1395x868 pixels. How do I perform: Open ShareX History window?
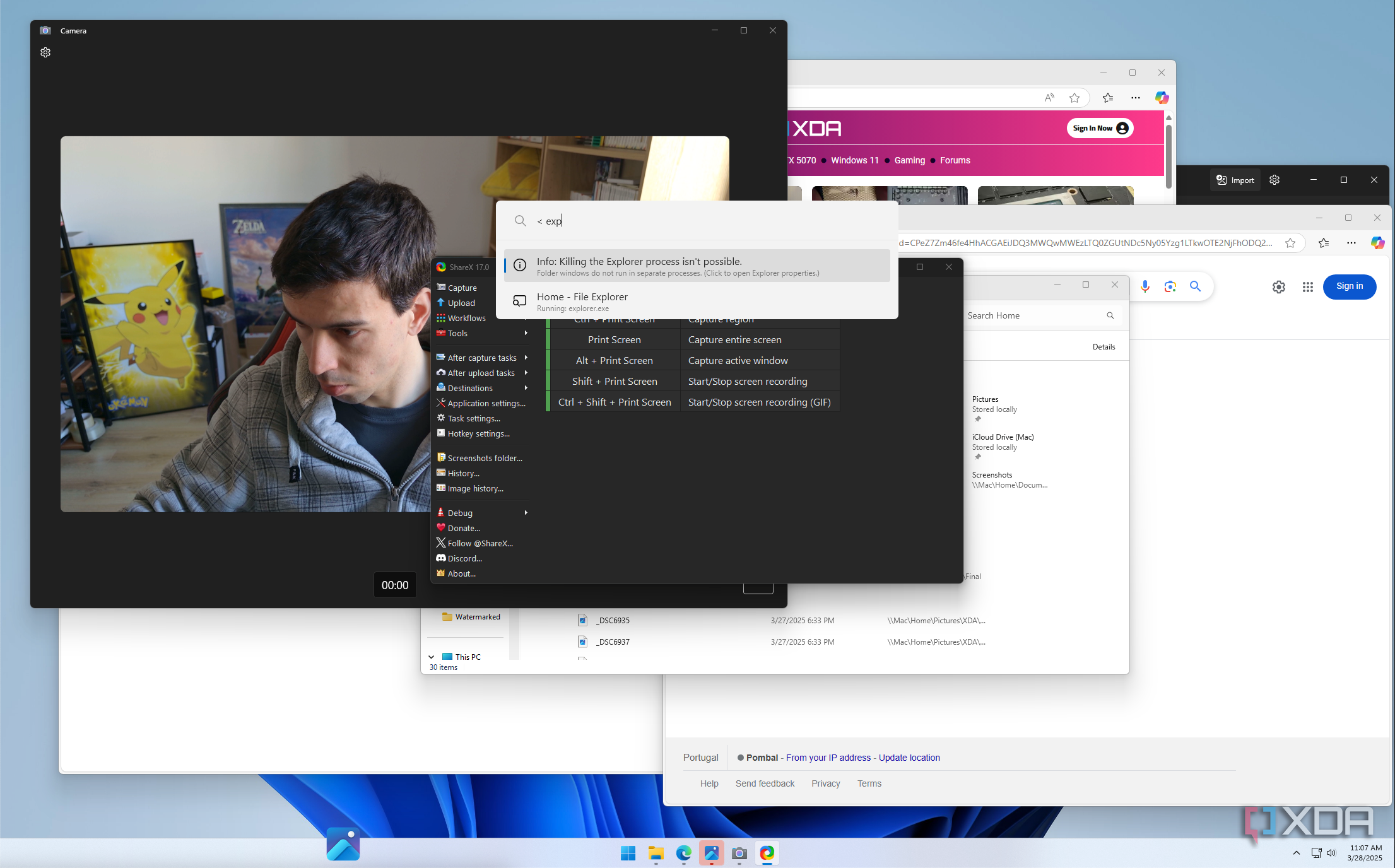[458, 473]
